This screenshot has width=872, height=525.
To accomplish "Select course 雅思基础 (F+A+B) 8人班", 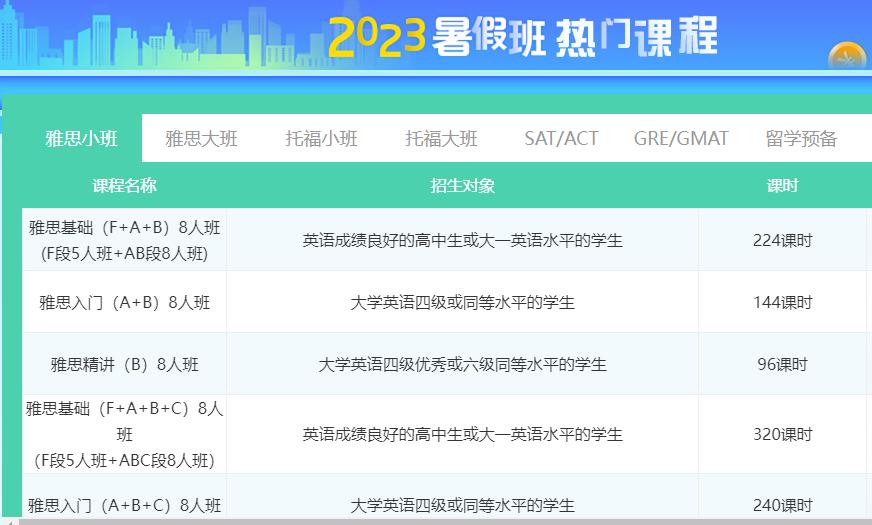I will coord(125,240).
